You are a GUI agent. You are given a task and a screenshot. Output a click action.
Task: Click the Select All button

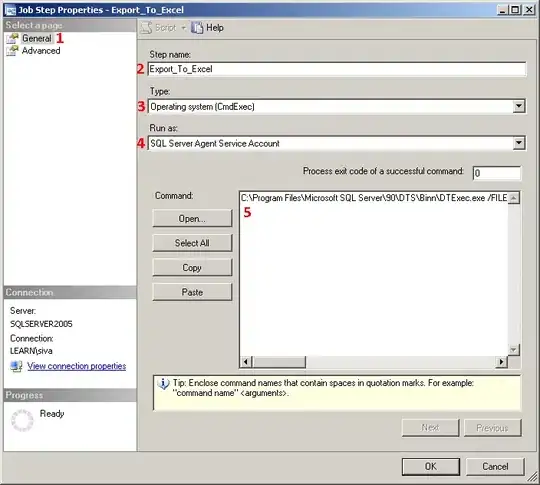pos(192,243)
